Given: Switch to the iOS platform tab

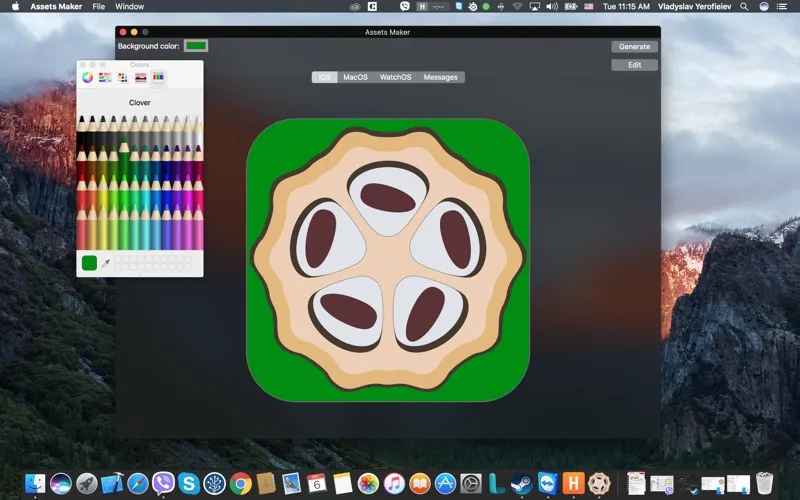Looking at the screenshot, I should click(324, 77).
